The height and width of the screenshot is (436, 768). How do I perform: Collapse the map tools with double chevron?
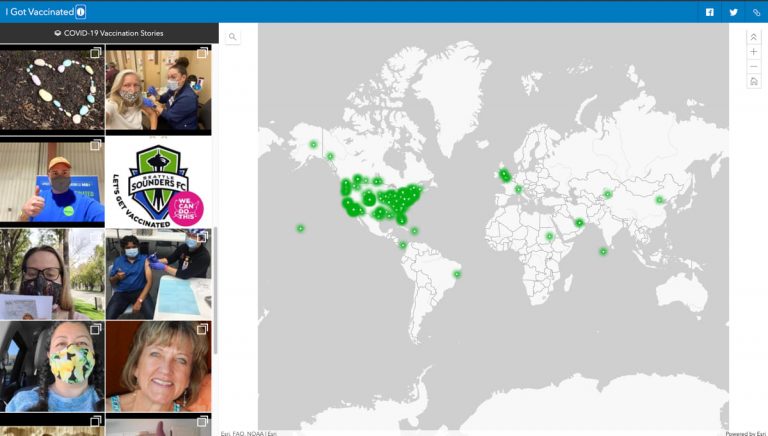[x=753, y=37]
